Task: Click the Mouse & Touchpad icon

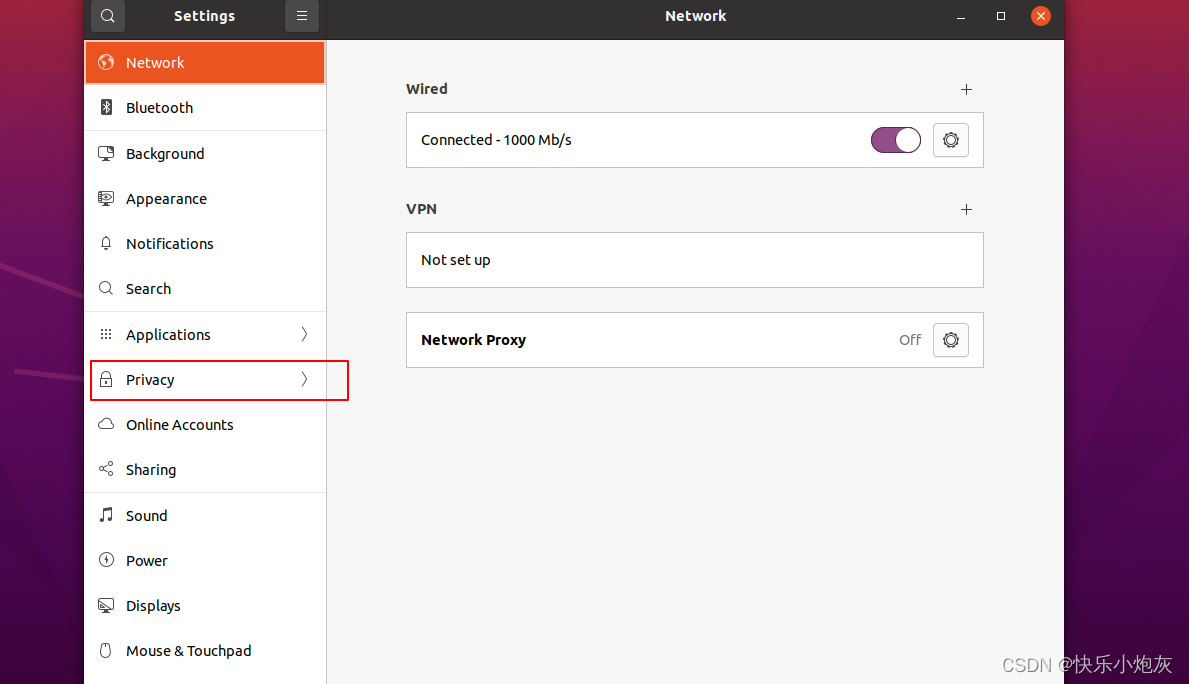Action: click(106, 651)
